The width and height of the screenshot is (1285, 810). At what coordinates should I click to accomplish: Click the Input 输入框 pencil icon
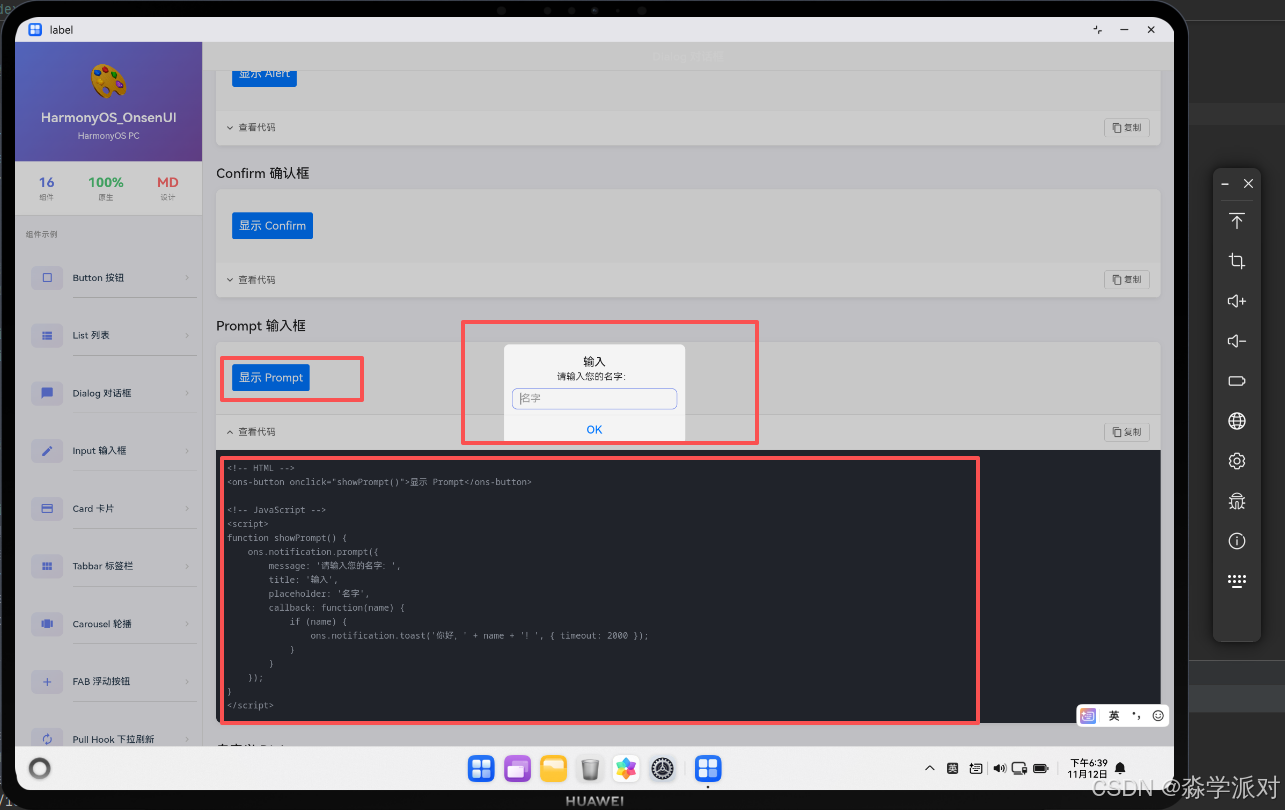tap(47, 451)
